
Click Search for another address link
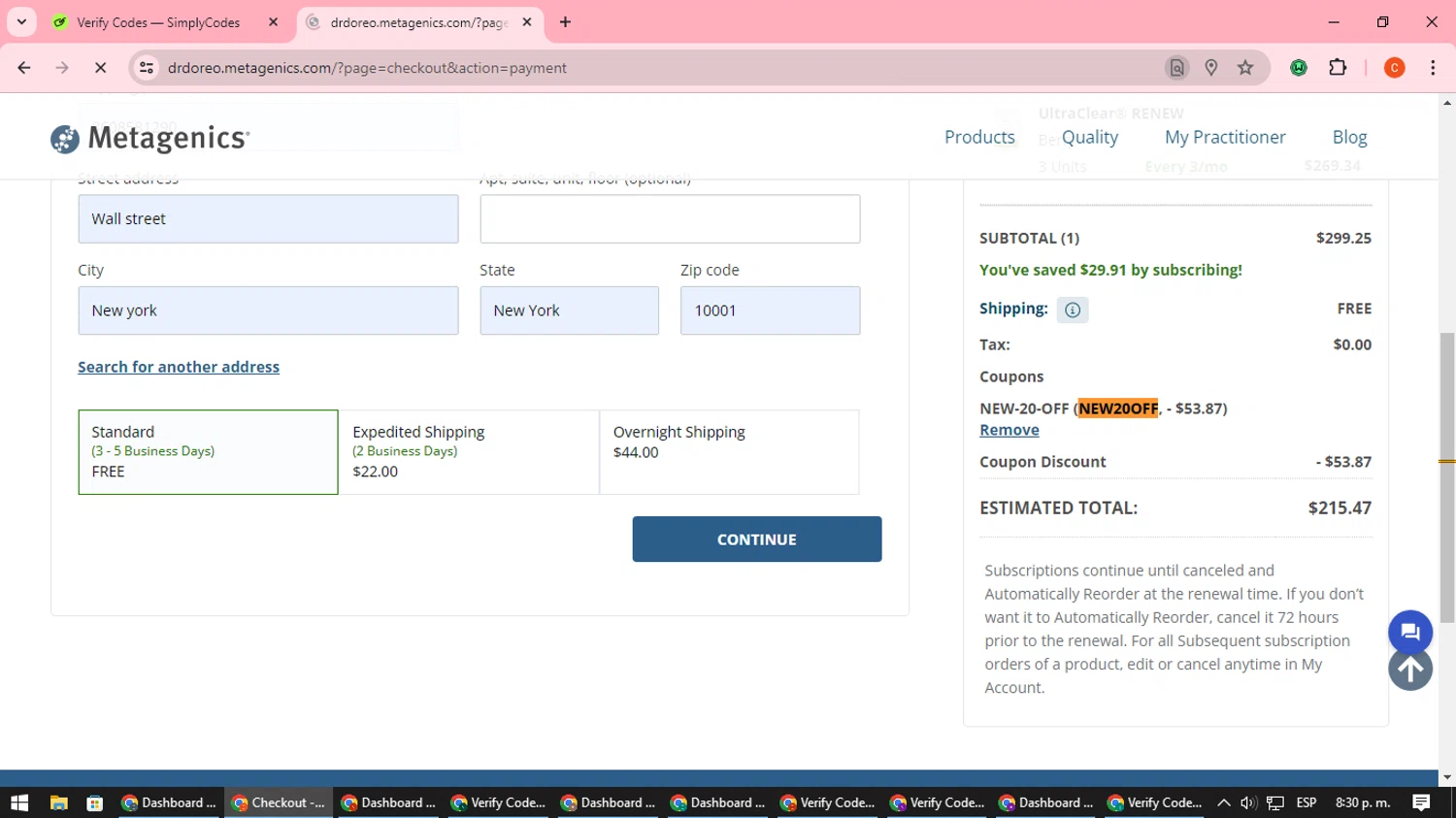click(179, 367)
